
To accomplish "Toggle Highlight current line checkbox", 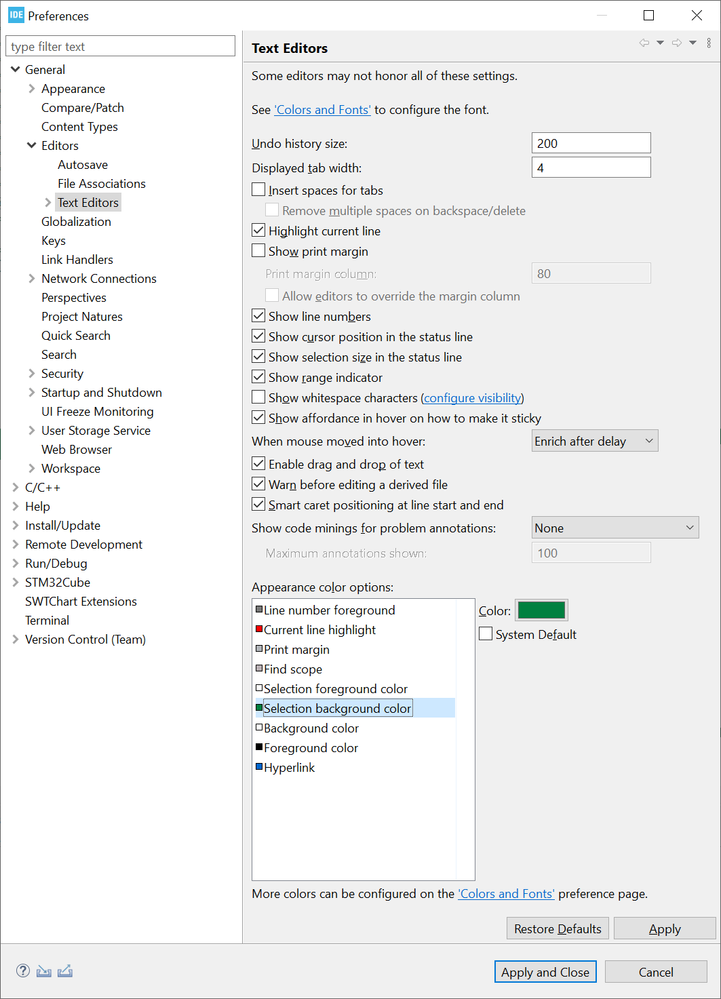I will point(259,231).
